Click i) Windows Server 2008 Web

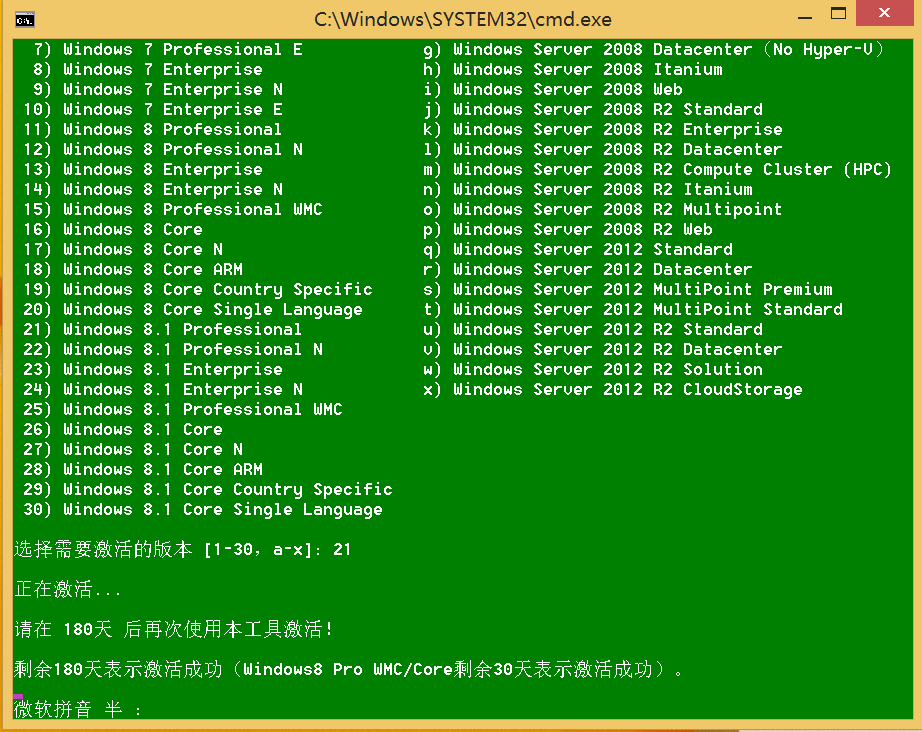pos(553,89)
